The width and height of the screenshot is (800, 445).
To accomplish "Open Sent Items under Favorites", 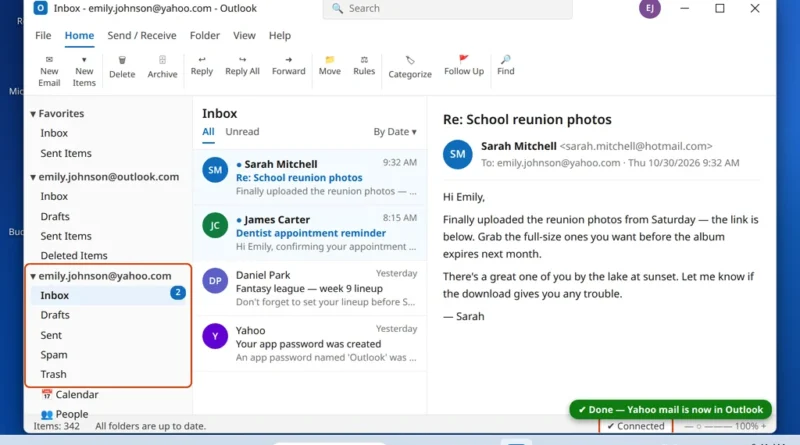I will pos(66,153).
